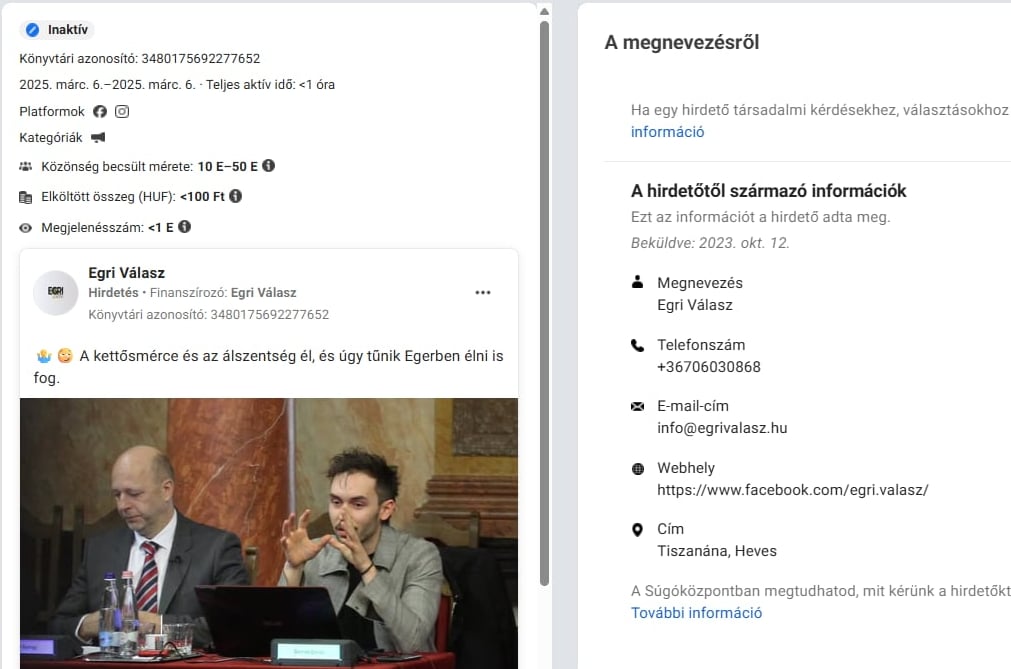
Task: Click the Egri Válasz profile avatar
Action: tap(55, 293)
